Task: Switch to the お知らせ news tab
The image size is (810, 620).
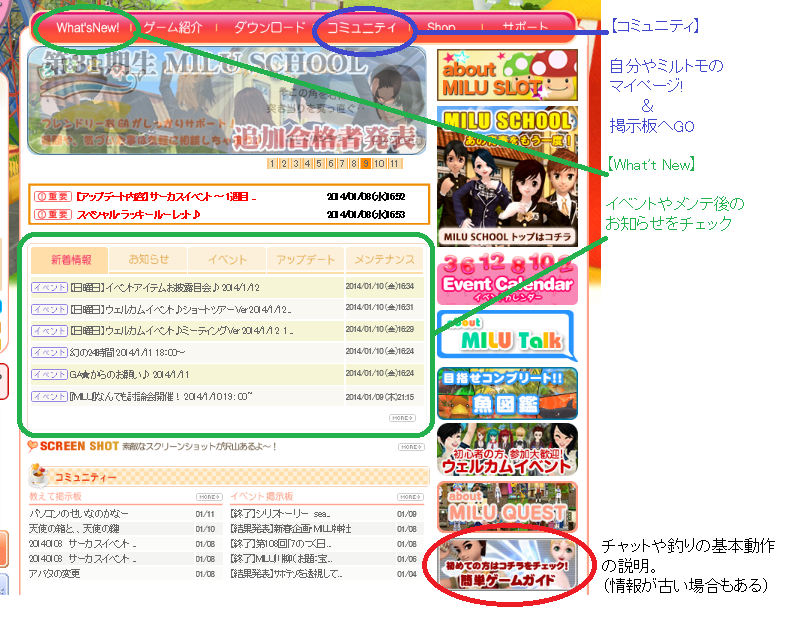Action: 148,260
